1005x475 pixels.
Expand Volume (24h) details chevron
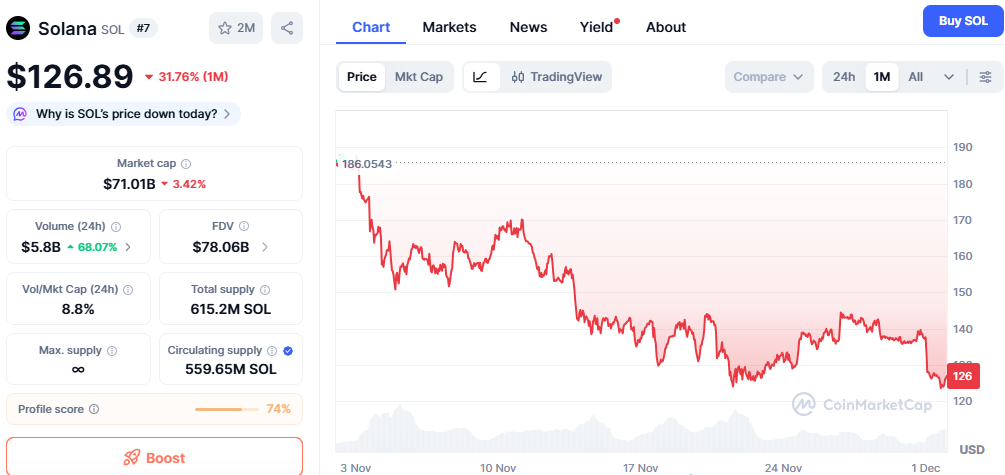[x=127, y=246]
